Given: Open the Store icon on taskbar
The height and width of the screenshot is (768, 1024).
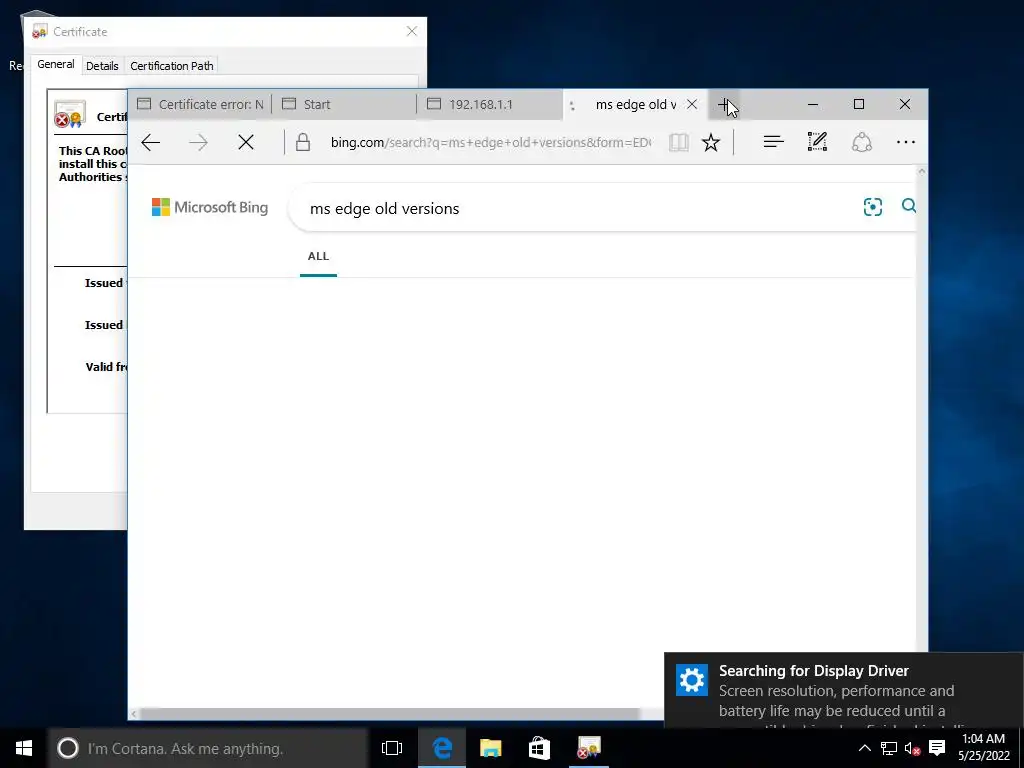Looking at the screenshot, I should pyautogui.click(x=539, y=748).
